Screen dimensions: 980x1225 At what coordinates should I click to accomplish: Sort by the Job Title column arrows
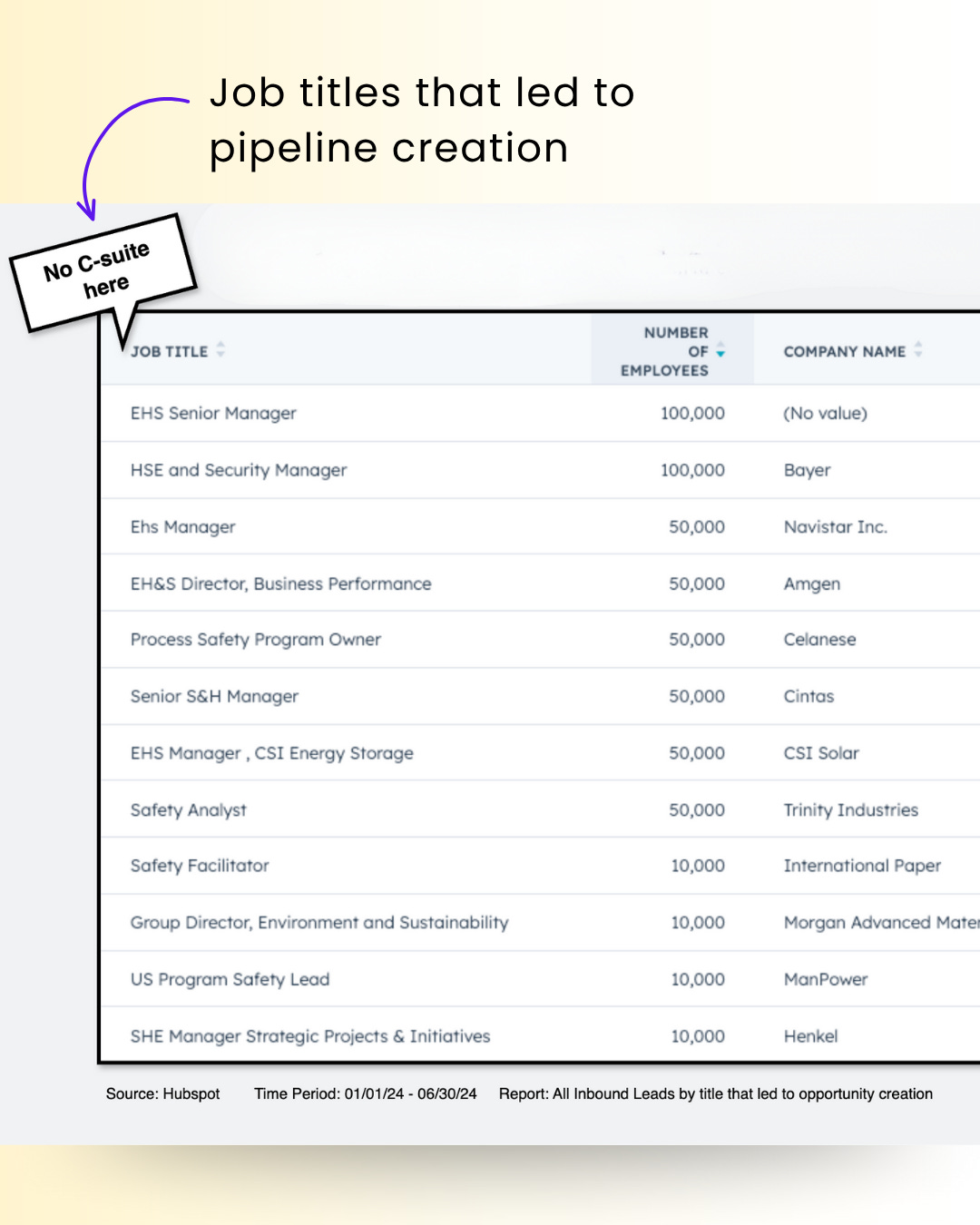[x=220, y=350]
